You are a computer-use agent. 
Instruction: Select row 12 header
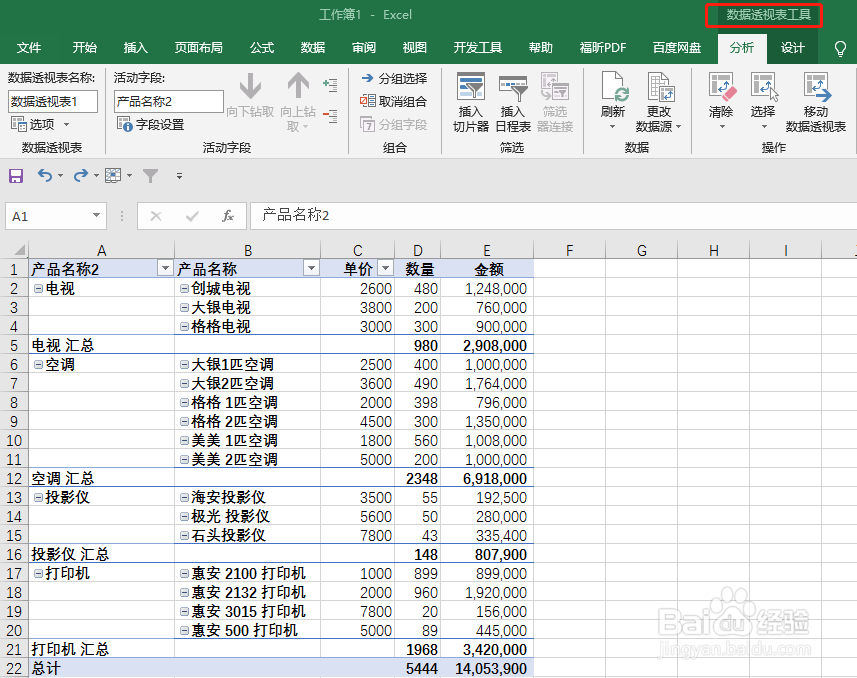click(x=14, y=478)
